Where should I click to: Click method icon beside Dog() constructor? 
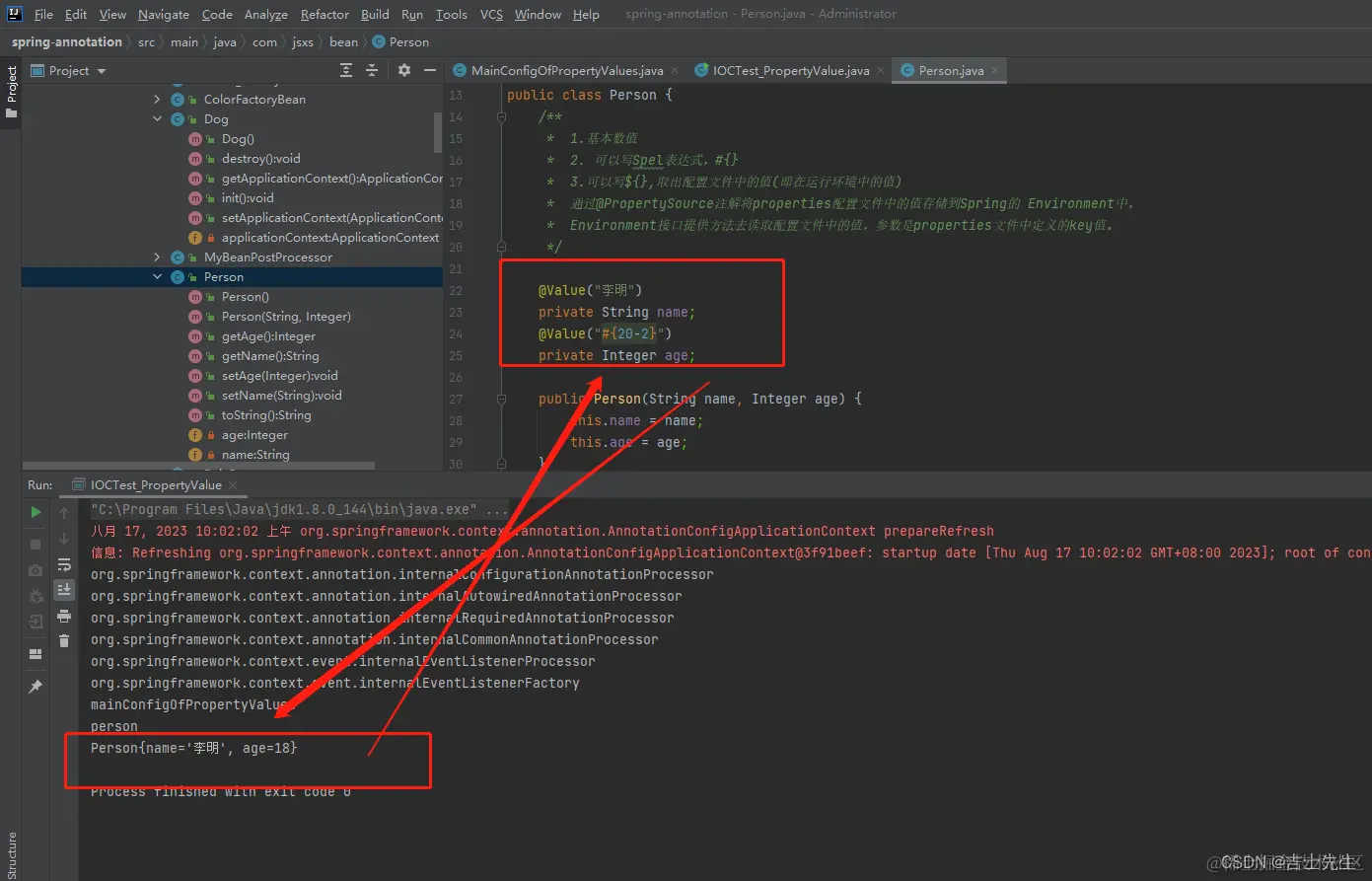(x=195, y=139)
